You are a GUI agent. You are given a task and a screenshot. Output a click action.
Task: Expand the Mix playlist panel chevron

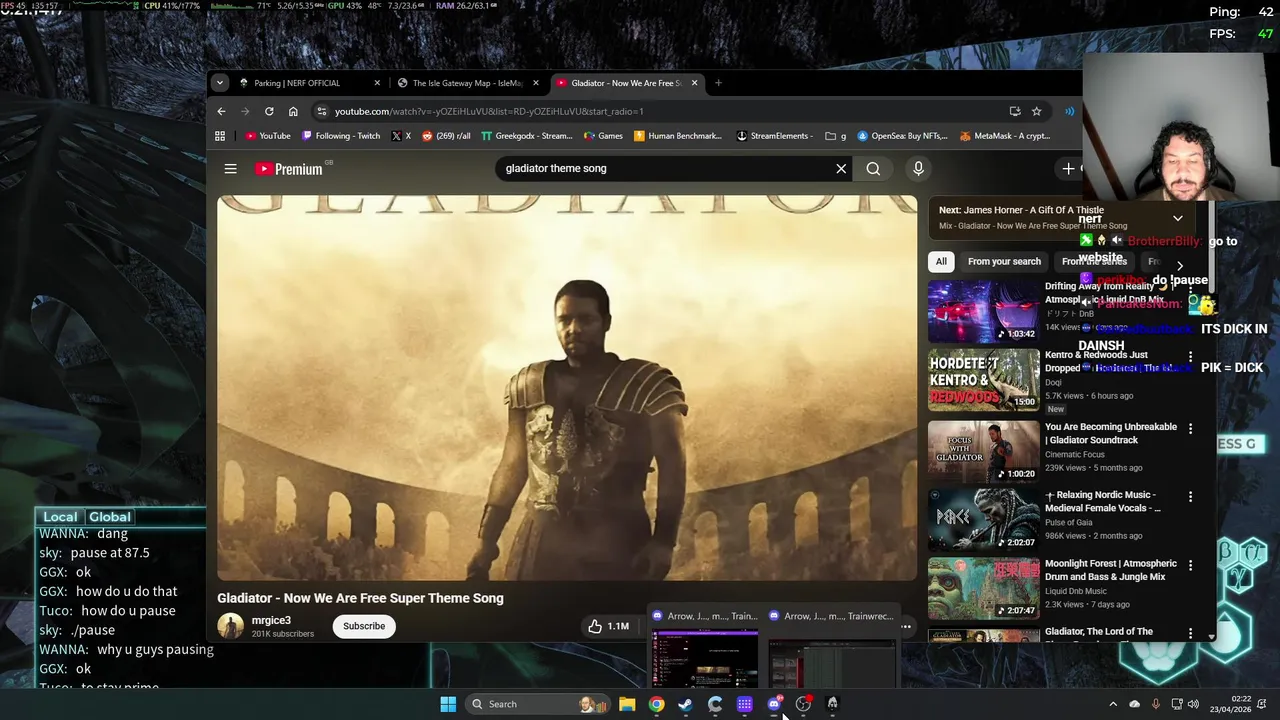coord(1177,218)
